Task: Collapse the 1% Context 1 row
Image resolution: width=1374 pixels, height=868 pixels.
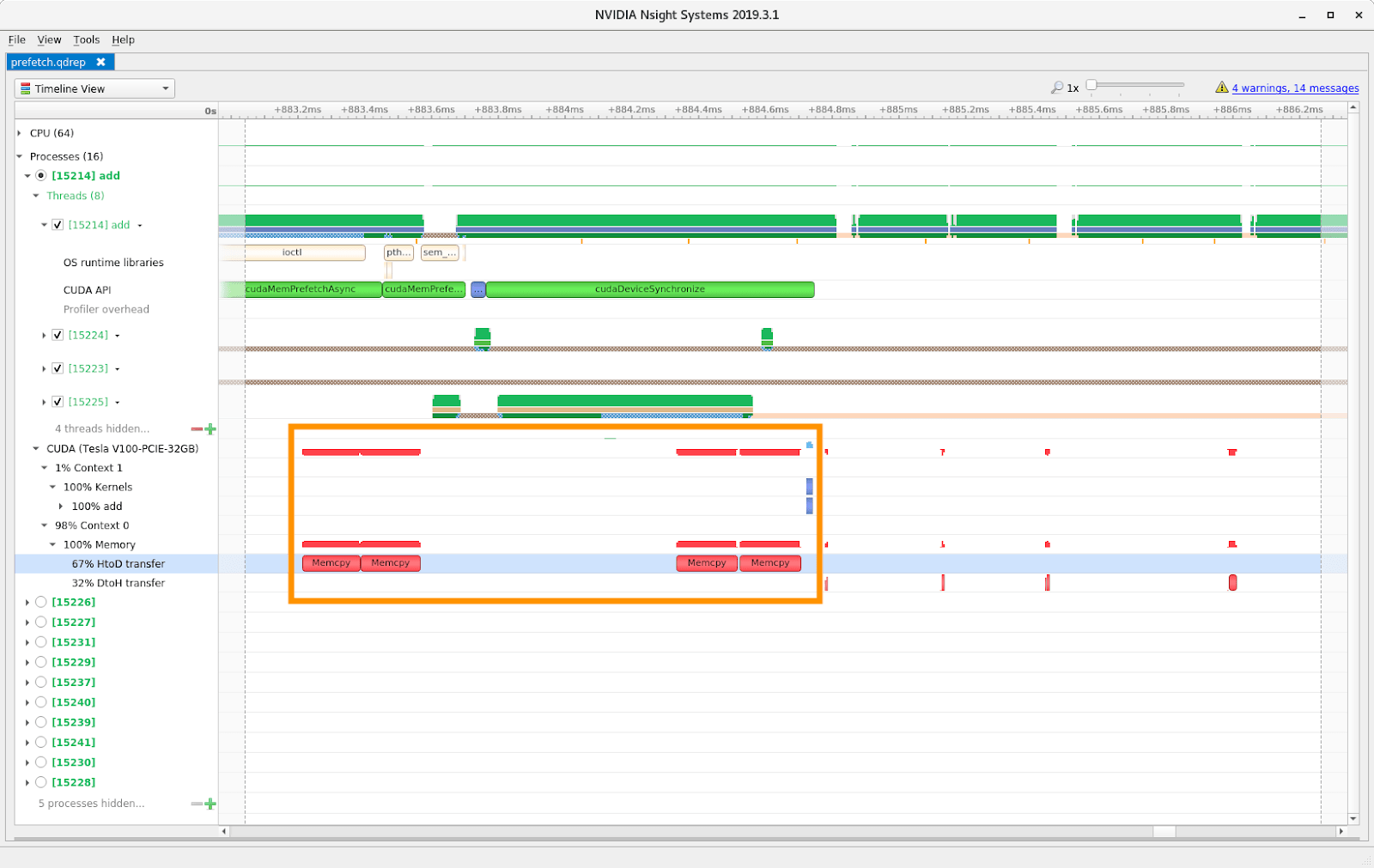Action: coord(45,468)
